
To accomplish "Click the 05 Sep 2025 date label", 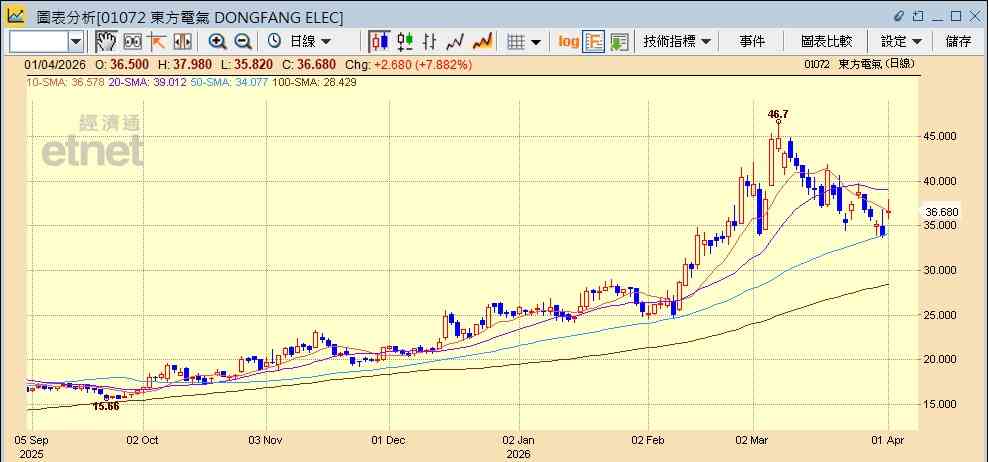I will (32, 447).
